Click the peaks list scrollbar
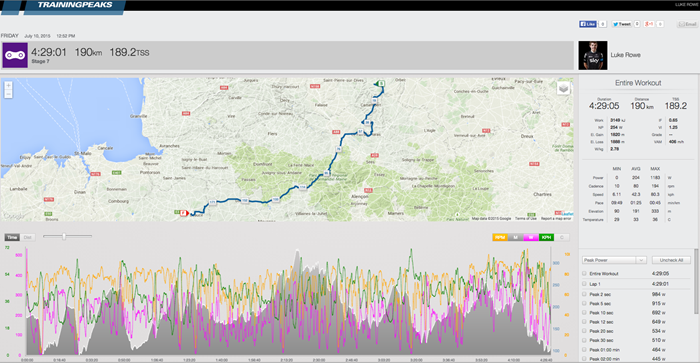700x363 pixels. tap(696, 281)
